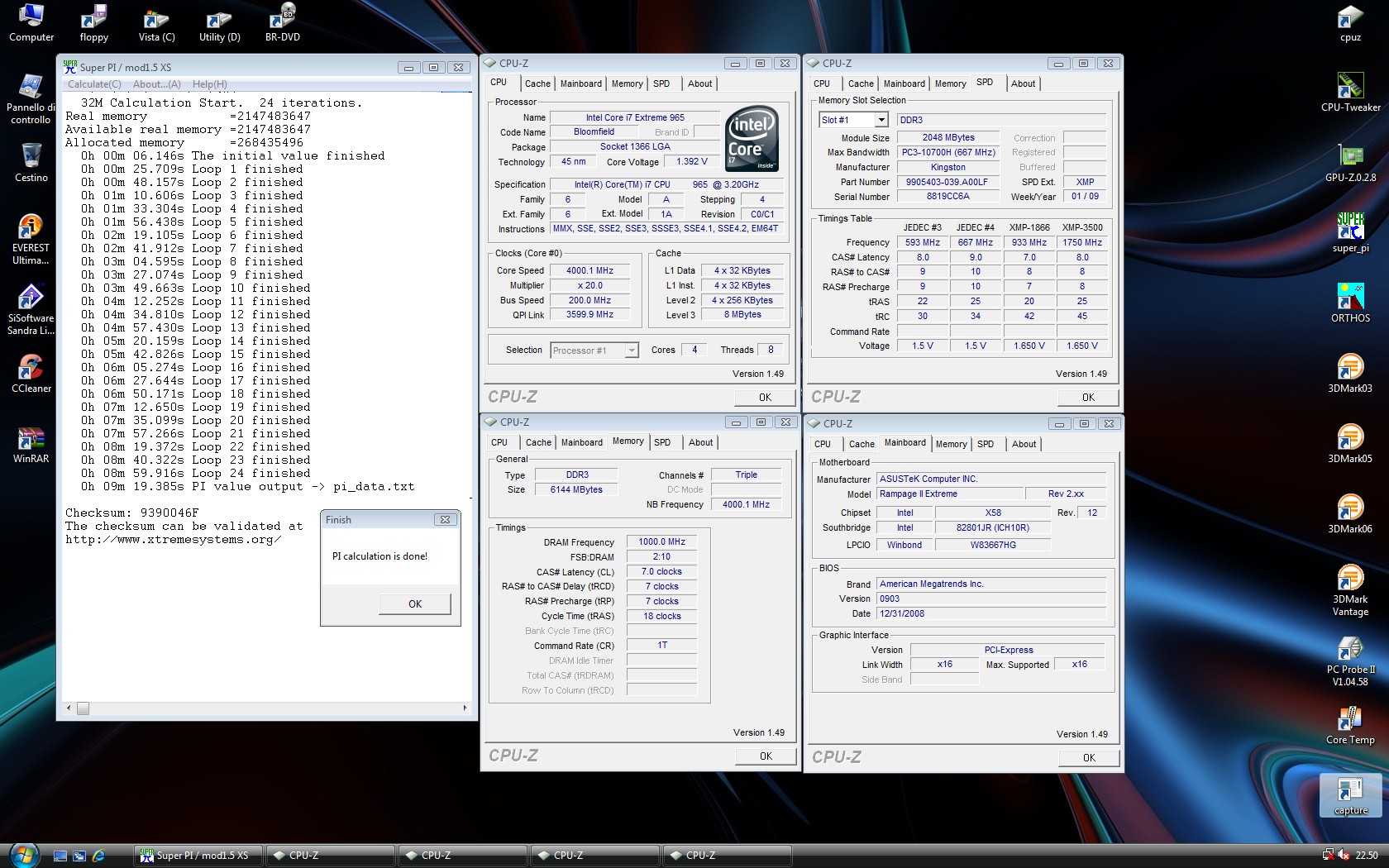Screen dimensions: 1389x868
Task: Launch 3DMark06 desktop icon
Action: tap(1350, 514)
